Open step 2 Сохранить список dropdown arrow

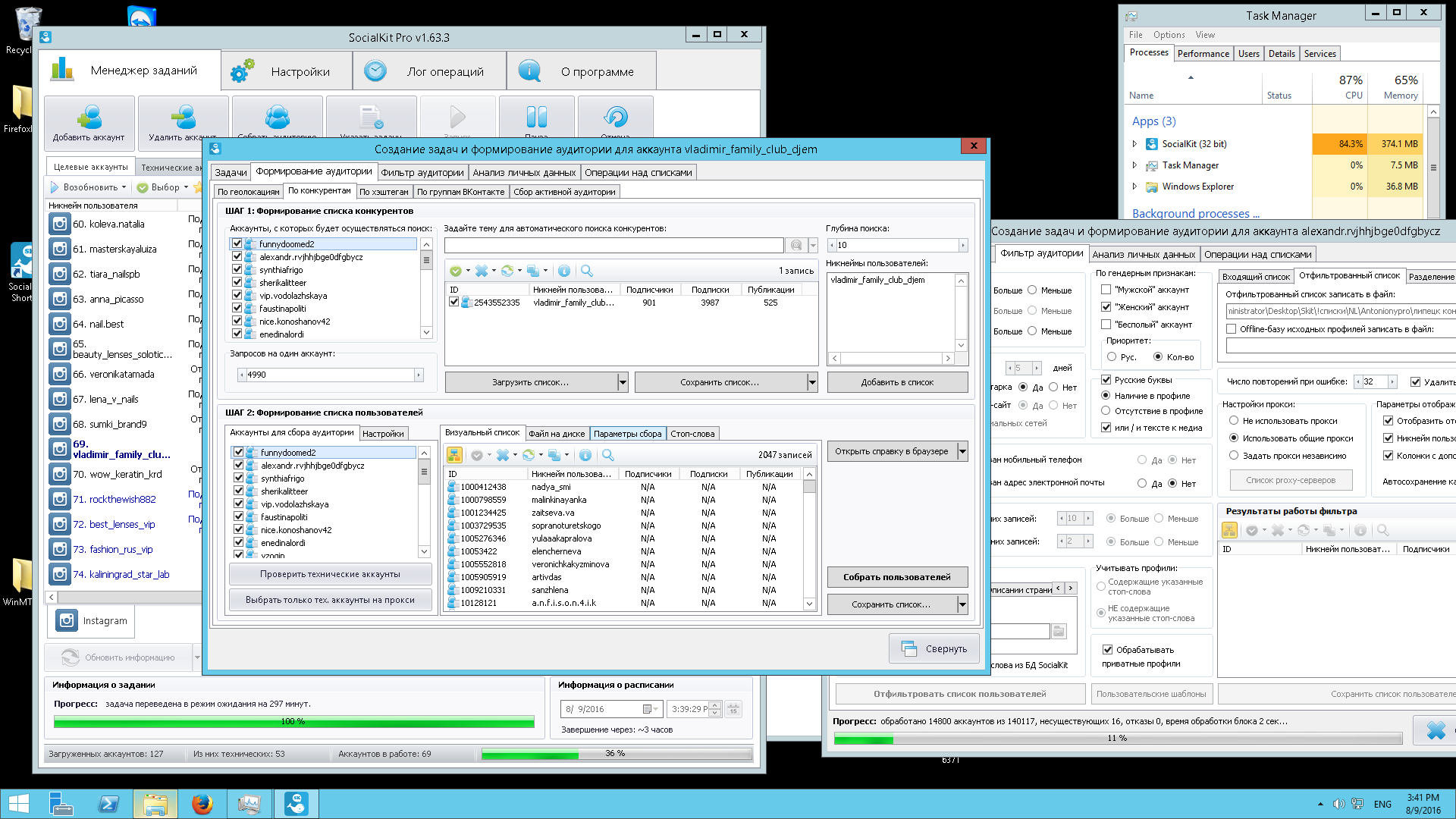pos(962,604)
